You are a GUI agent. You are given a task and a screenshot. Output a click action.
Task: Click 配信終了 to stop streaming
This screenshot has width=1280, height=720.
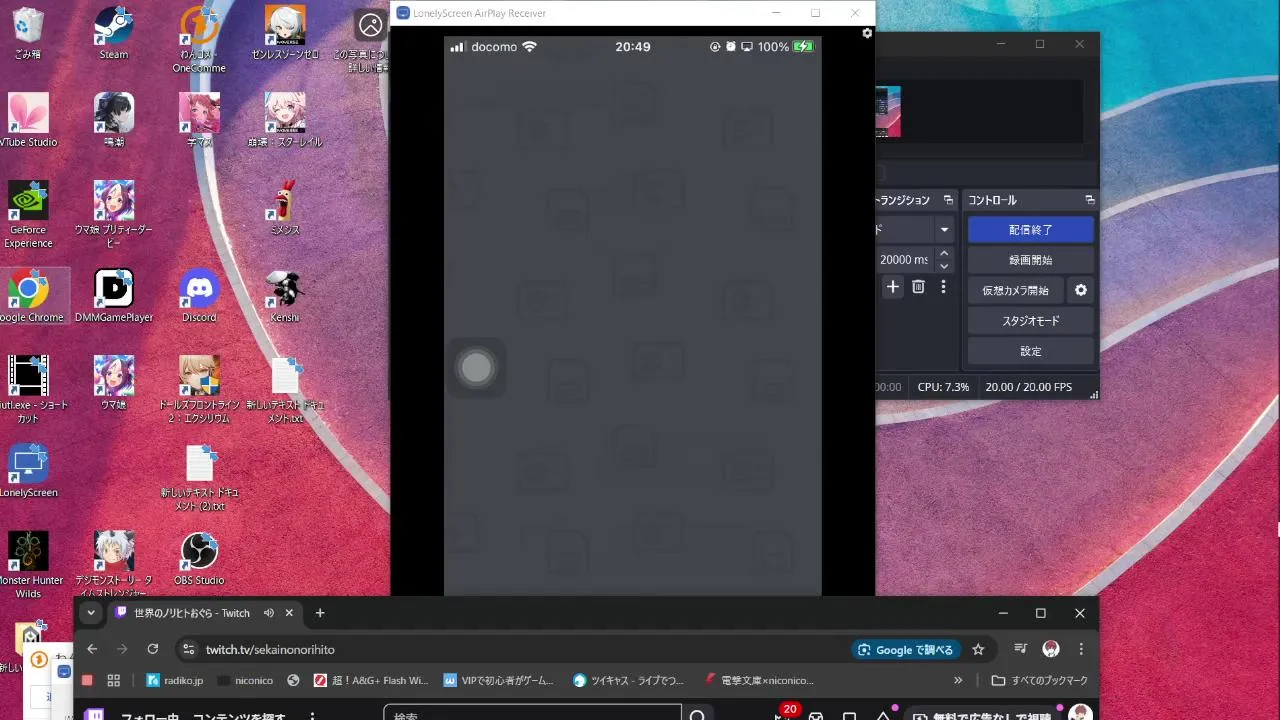tap(1031, 230)
